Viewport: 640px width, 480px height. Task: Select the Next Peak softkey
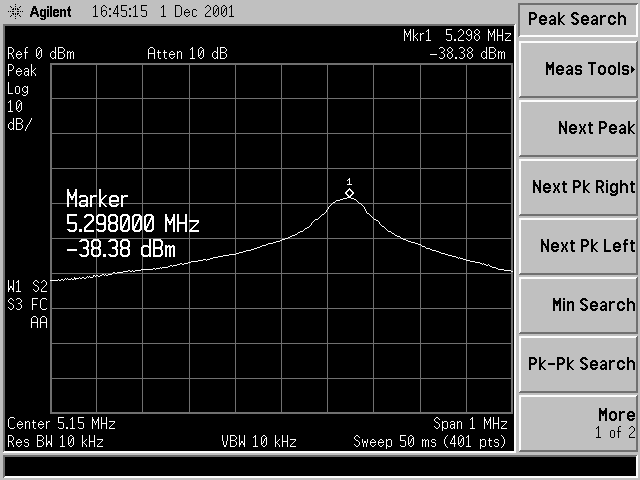click(x=578, y=128)
